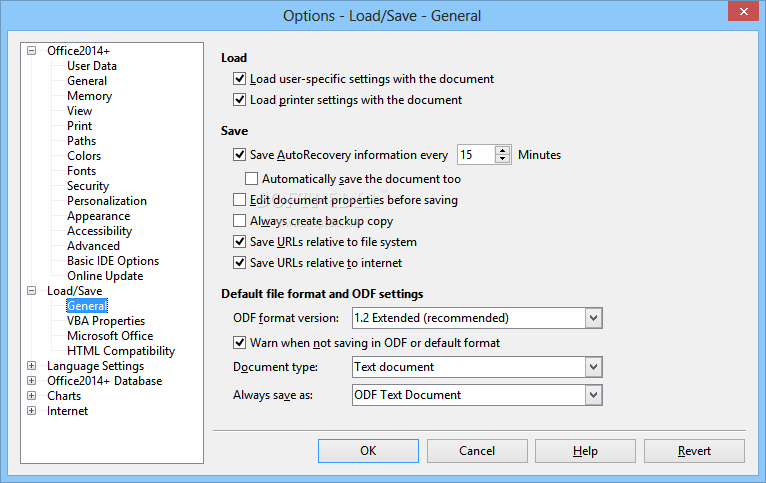Select the Language Settings label

click(96, 366)
